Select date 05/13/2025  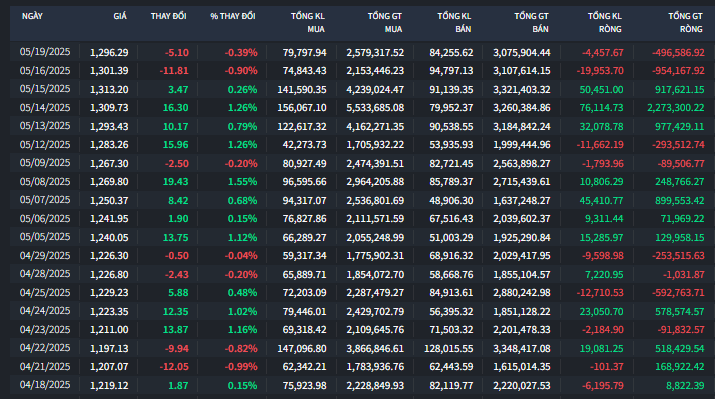coord(45,126)
